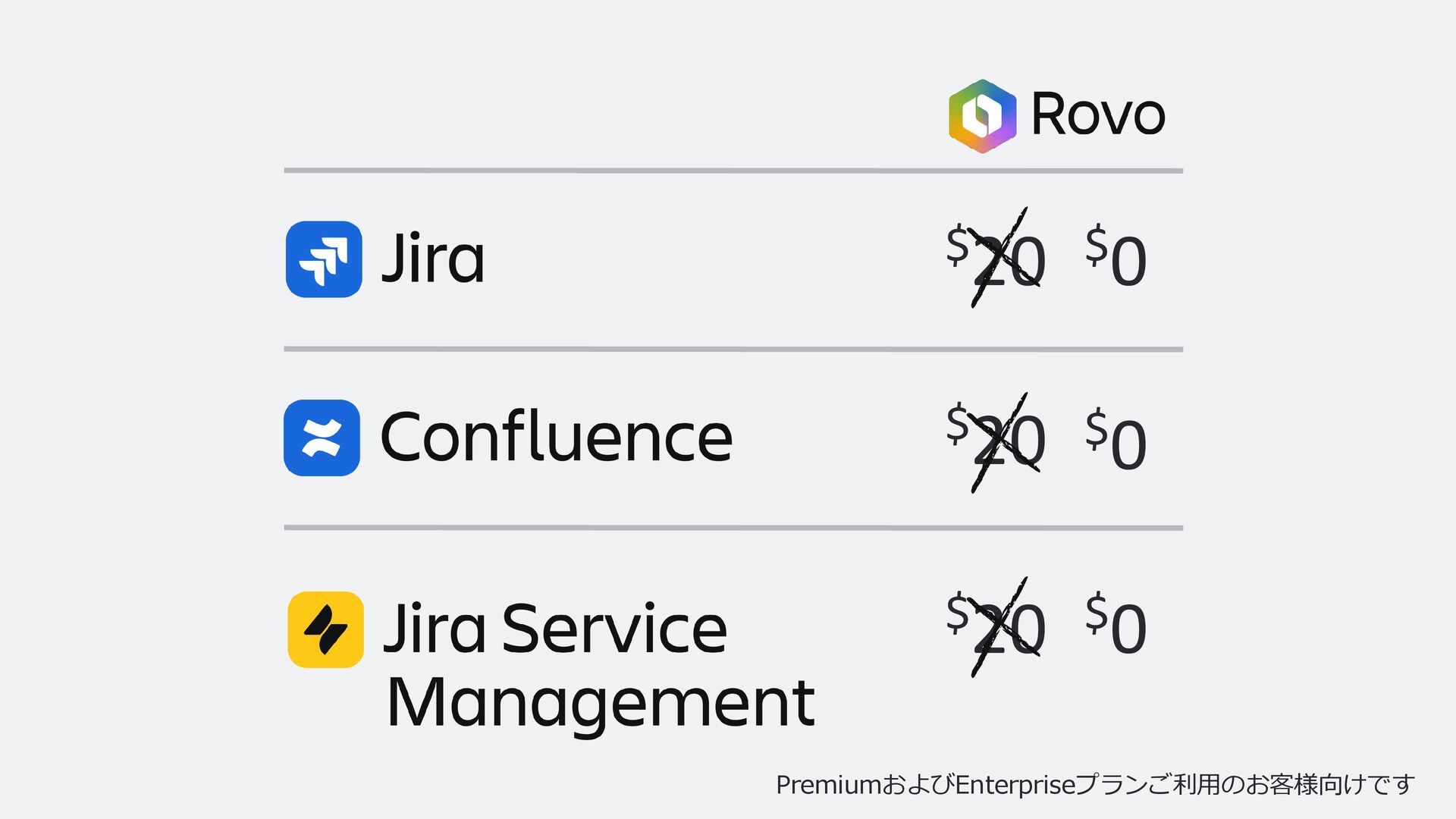Click $0 price for Jira Service Management

coord(1116,625)
